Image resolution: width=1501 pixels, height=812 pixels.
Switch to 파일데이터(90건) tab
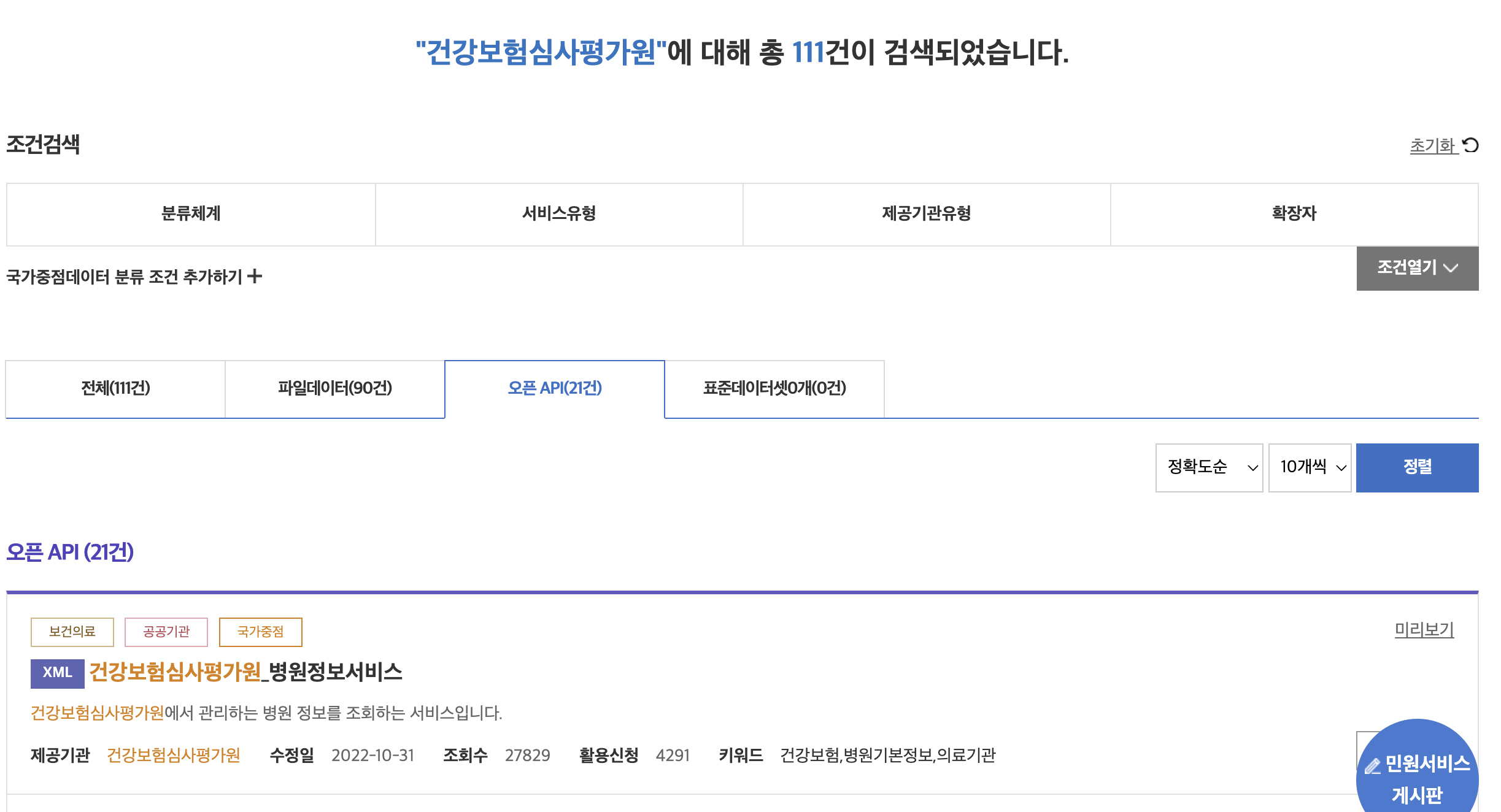click(x=334, y=388)
